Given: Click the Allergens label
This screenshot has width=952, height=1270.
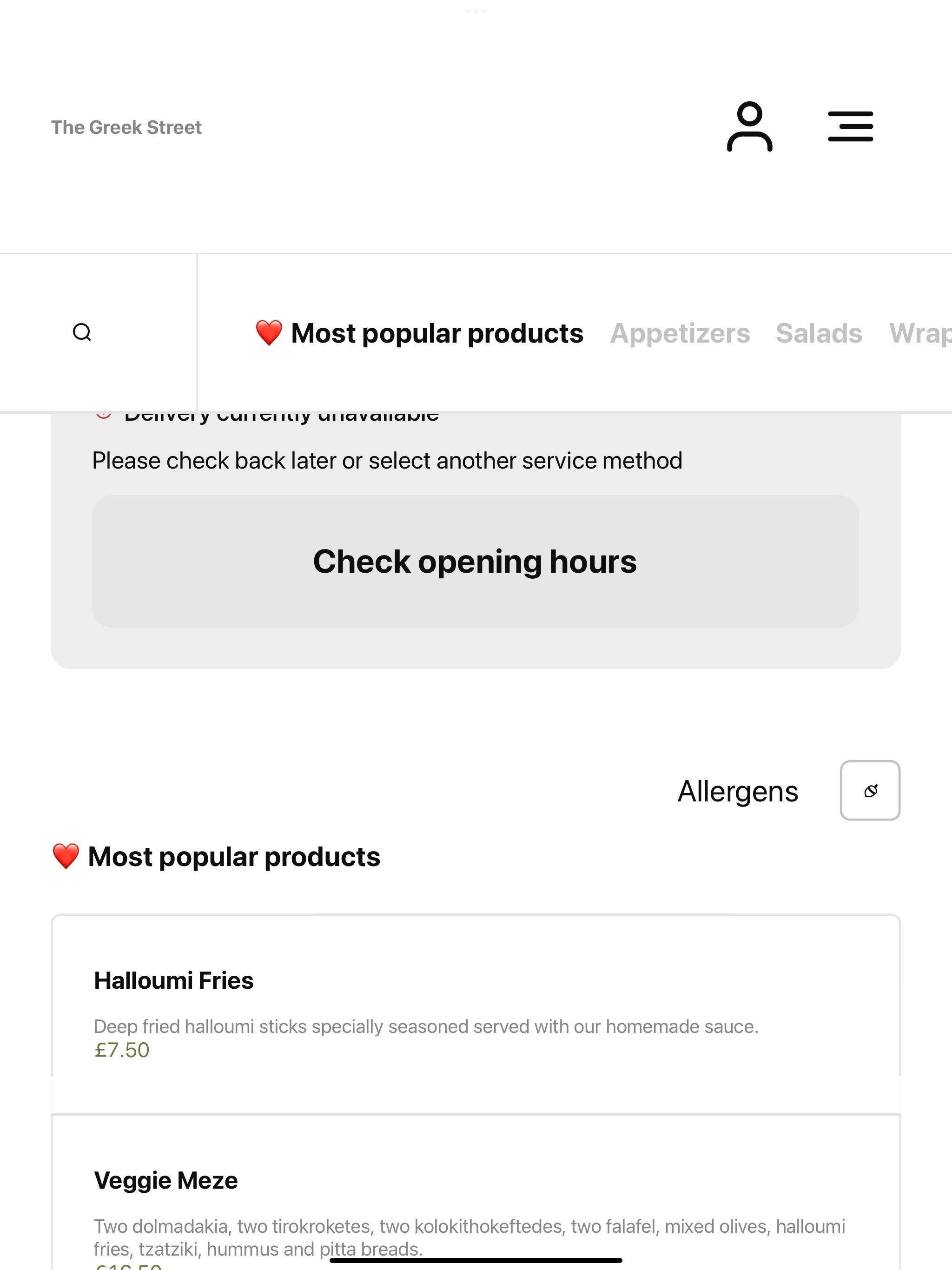Looking at the screenshot, I should pyautogui.click(x=738, y=791).
